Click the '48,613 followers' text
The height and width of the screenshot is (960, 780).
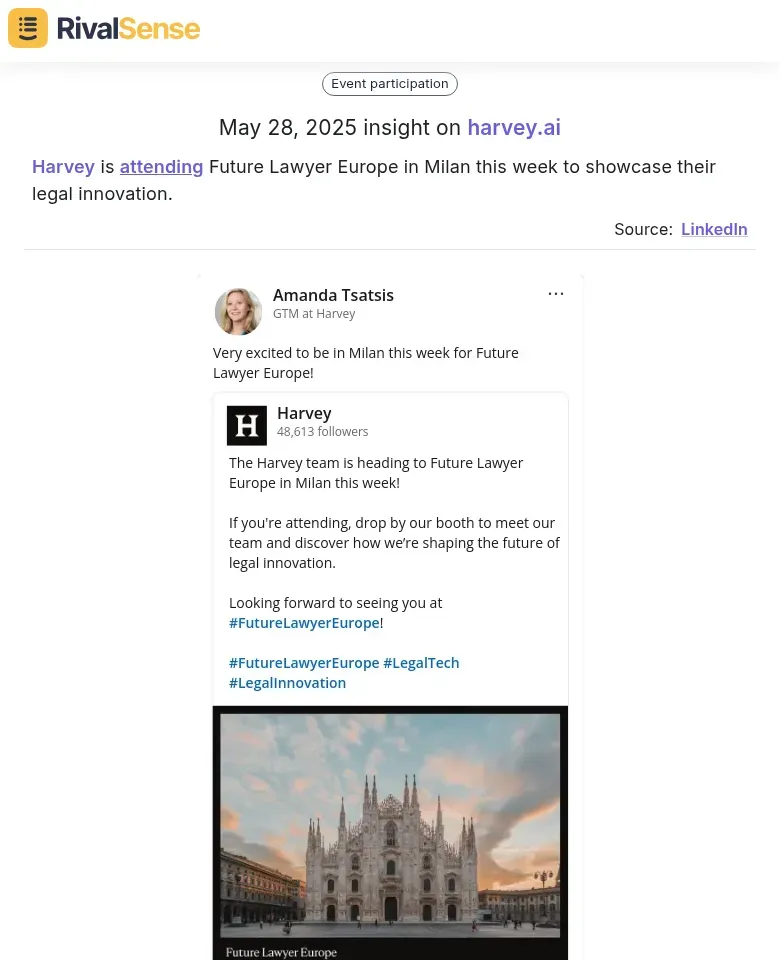tap(323, 432)
